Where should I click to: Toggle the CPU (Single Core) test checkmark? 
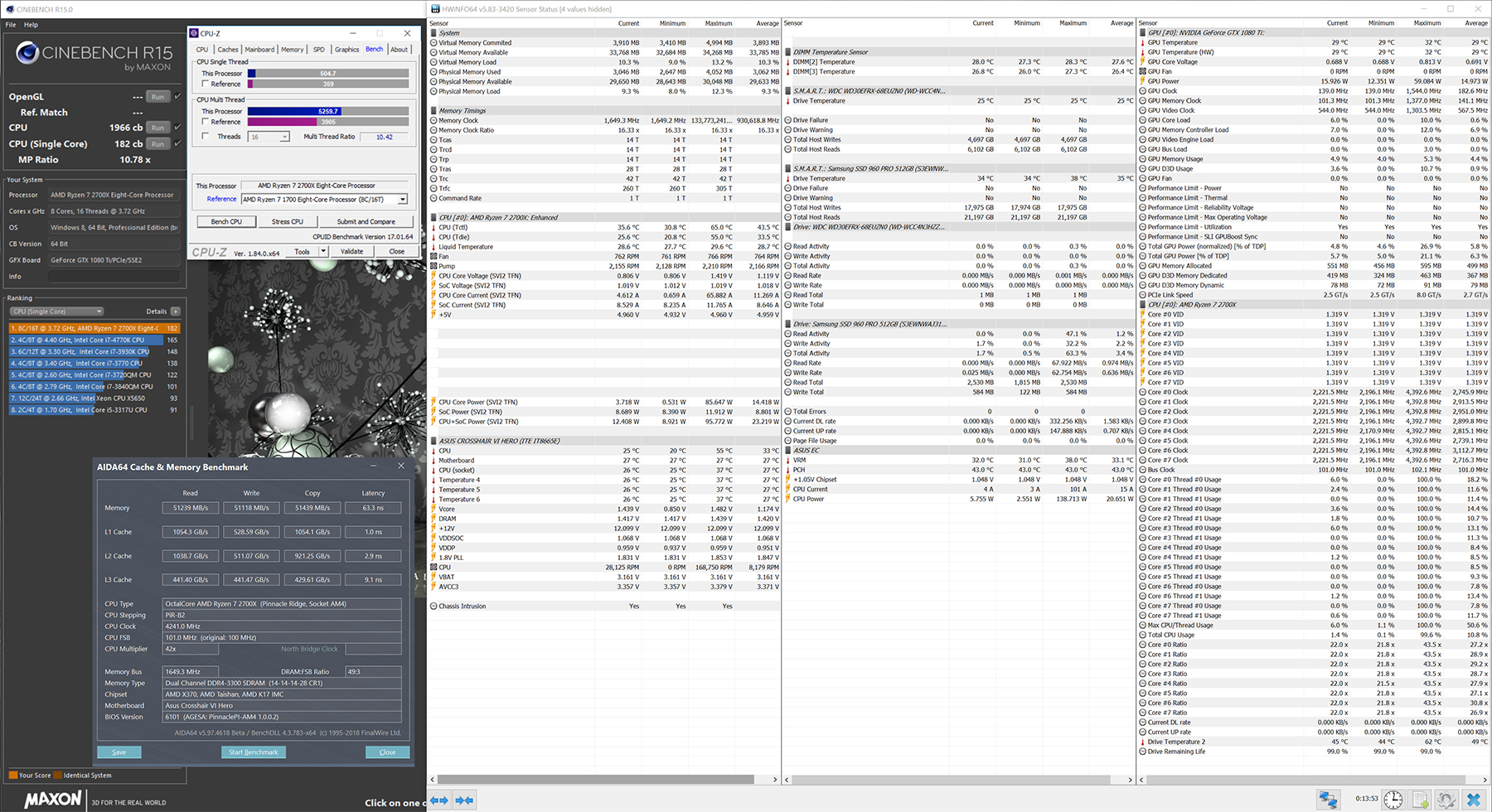(177, 143)
